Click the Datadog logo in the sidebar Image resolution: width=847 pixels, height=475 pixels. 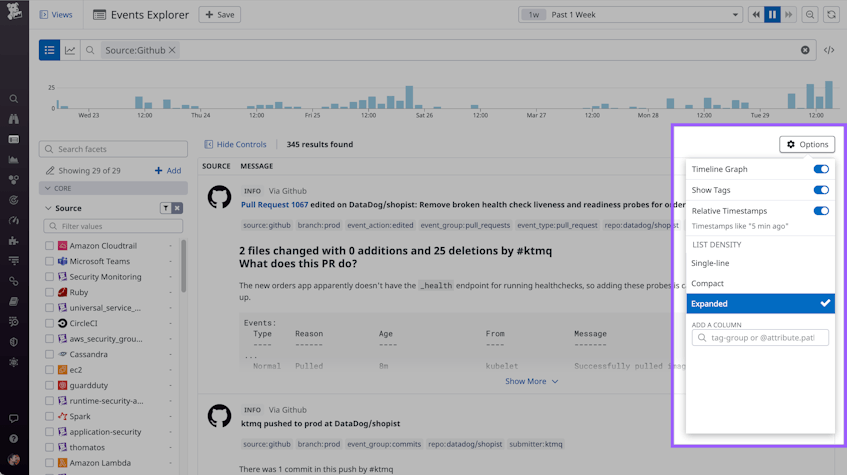pyautogui.click(x=14, y=11)
